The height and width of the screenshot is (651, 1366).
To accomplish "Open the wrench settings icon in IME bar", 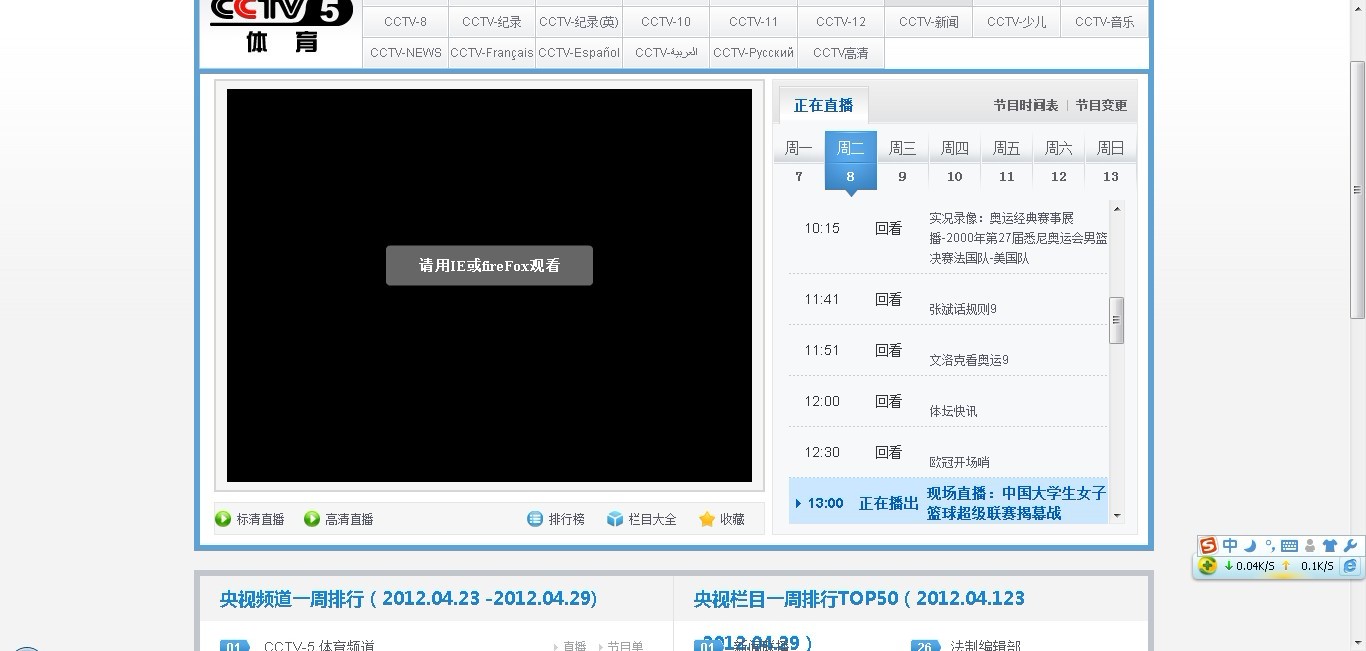I will coord(1349,545).
